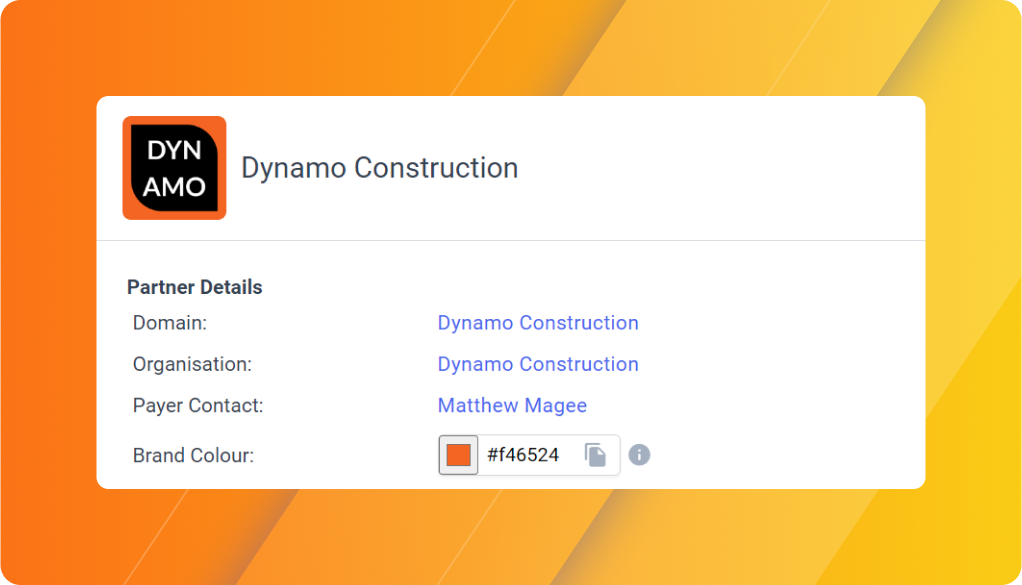The image size is (1022, 585).
Task: Click the Partner Details section heading
Action: coord(194,287)
